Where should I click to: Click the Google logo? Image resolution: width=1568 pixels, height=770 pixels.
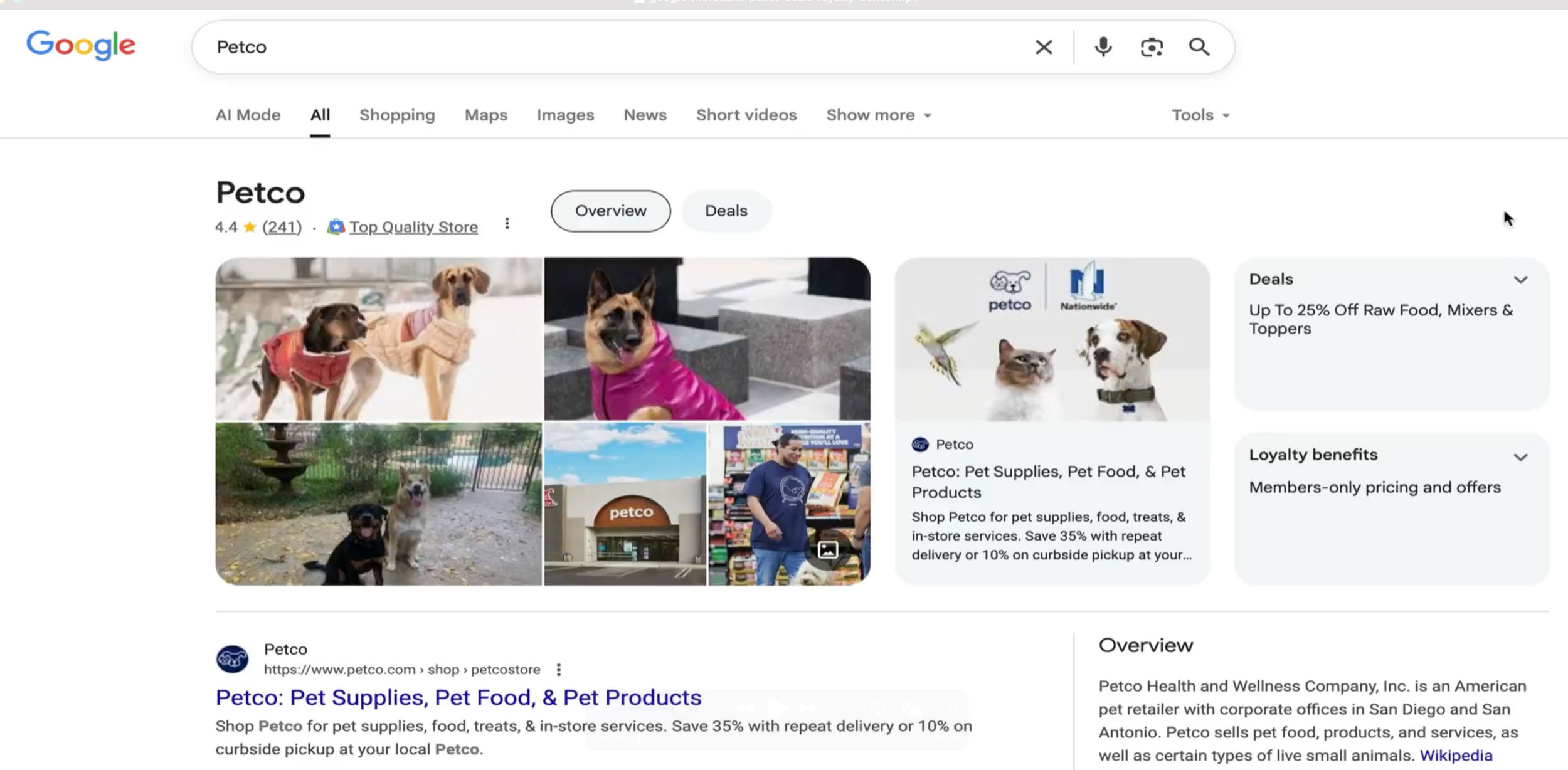(x=81, y=45)
